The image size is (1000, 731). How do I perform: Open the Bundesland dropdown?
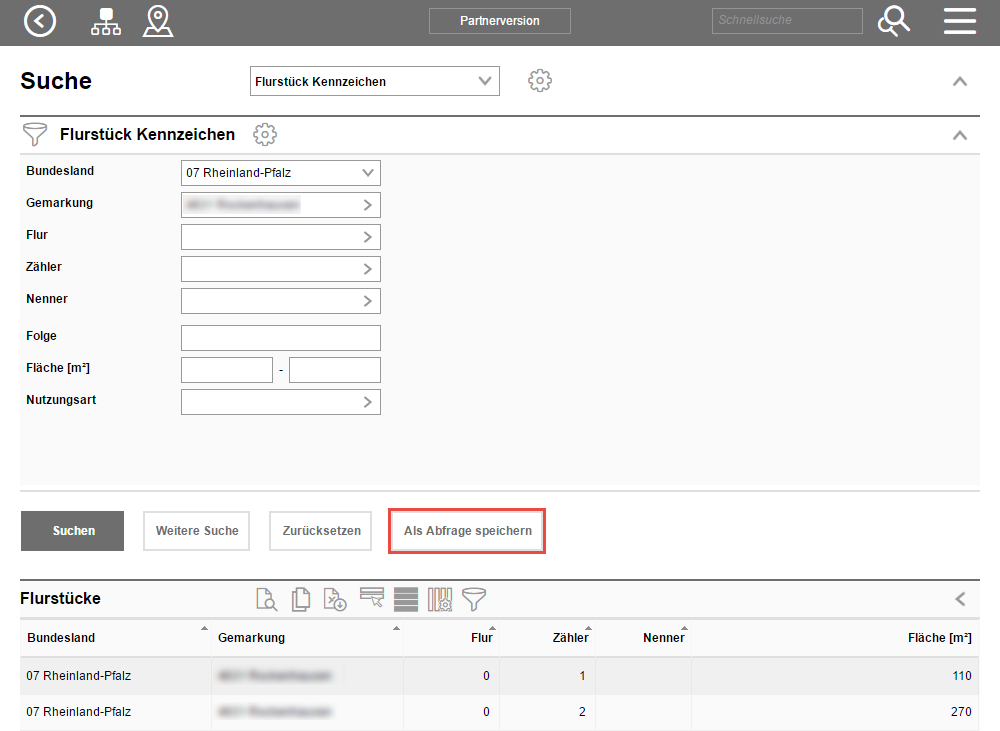coord(280,173)
